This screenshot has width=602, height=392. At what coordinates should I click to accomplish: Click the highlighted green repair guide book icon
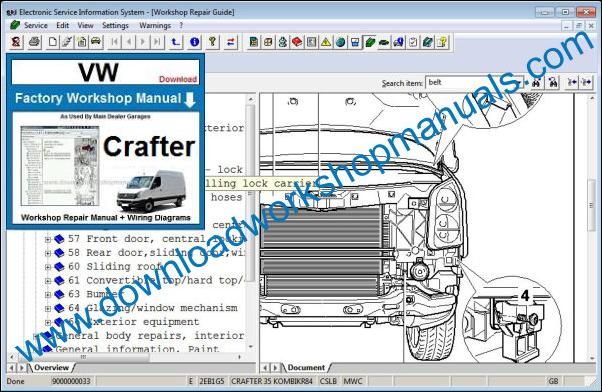[370, 42]
